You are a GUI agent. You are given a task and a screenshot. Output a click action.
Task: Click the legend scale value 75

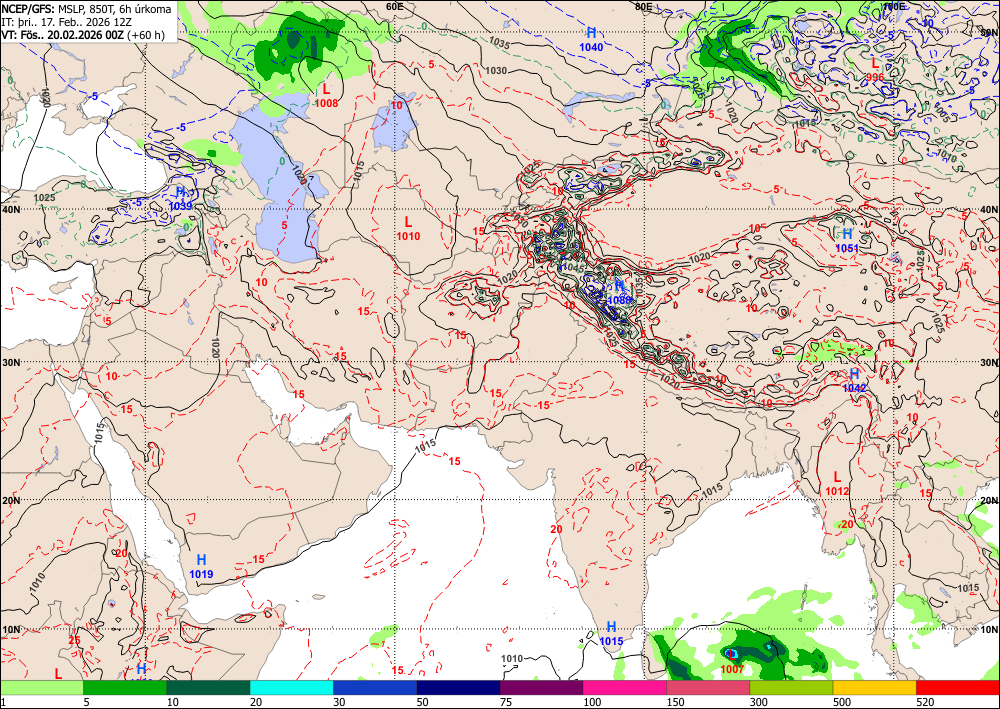click(x=508, y=702)
